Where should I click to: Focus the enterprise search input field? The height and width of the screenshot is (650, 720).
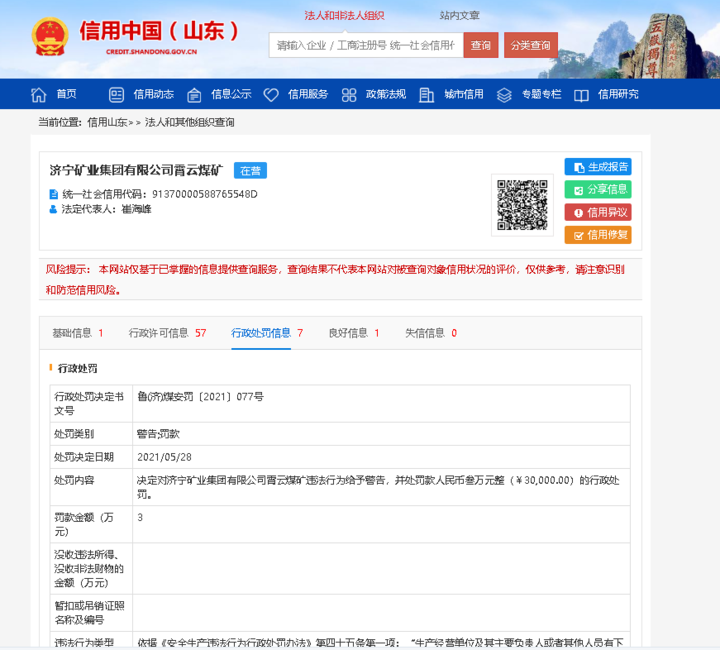tap(366, 45)
